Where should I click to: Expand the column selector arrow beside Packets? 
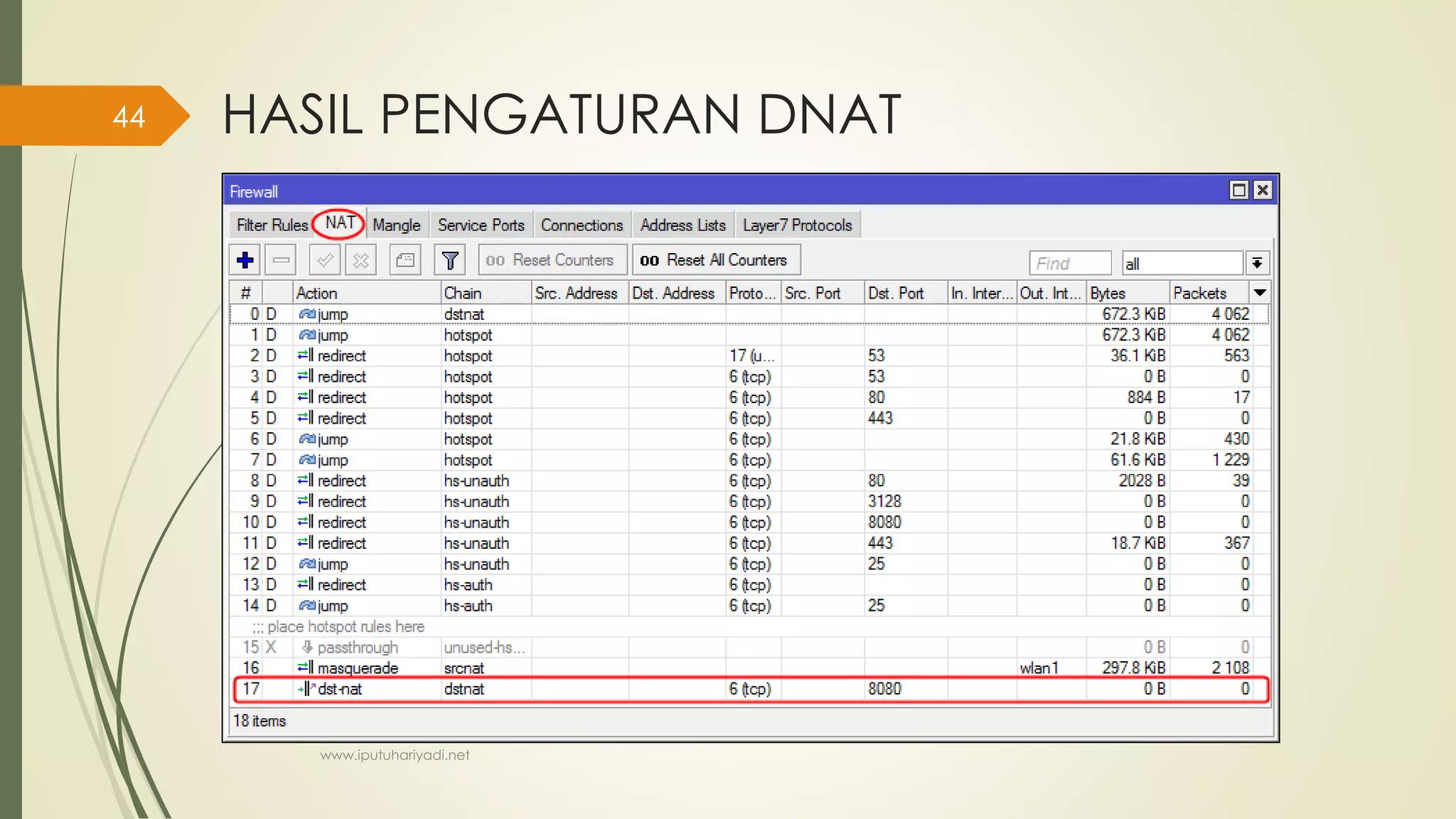(x=1260, y=293)
